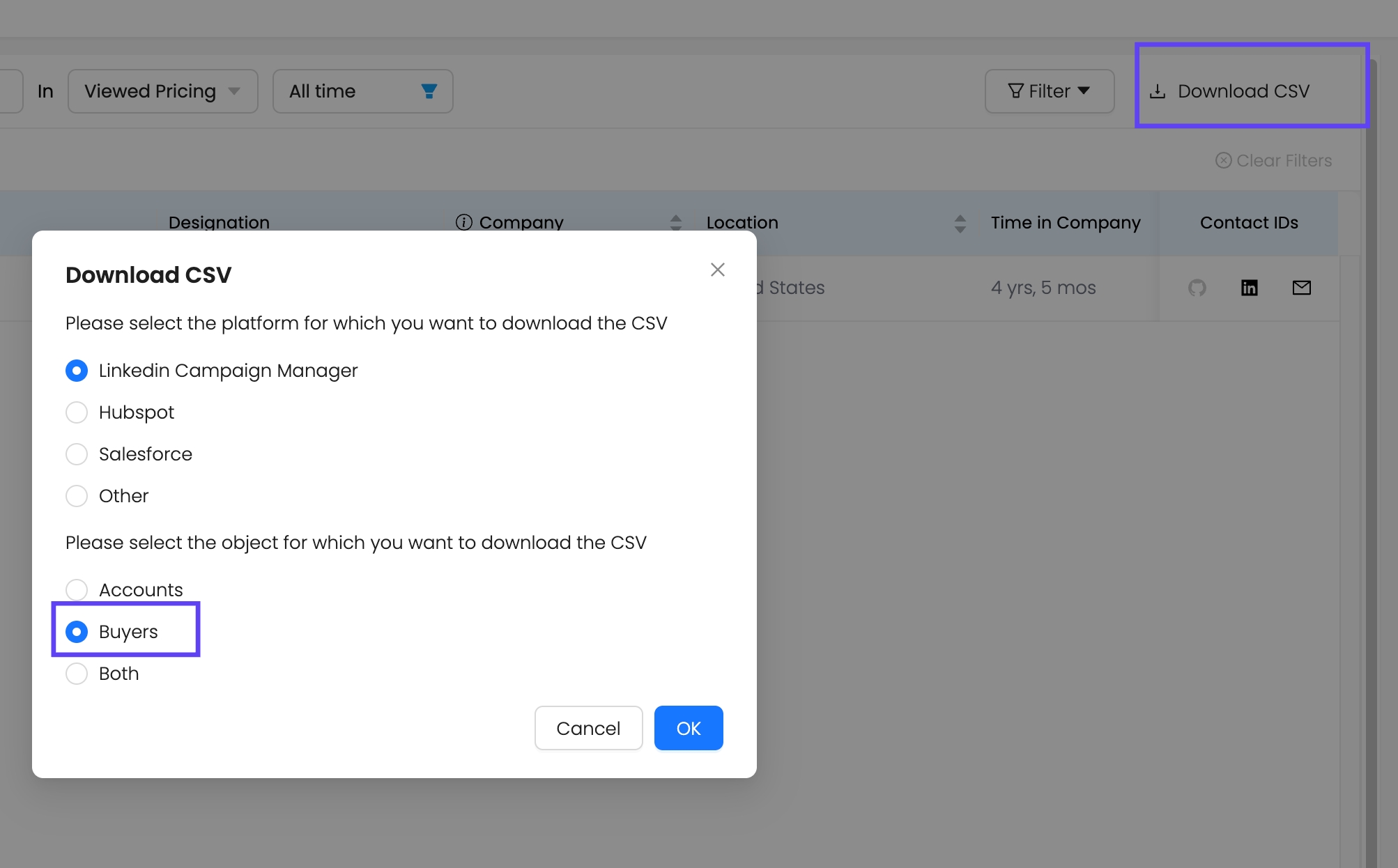Confirm with the OK button
1398x868 pixels.
[x=688, y=728]
